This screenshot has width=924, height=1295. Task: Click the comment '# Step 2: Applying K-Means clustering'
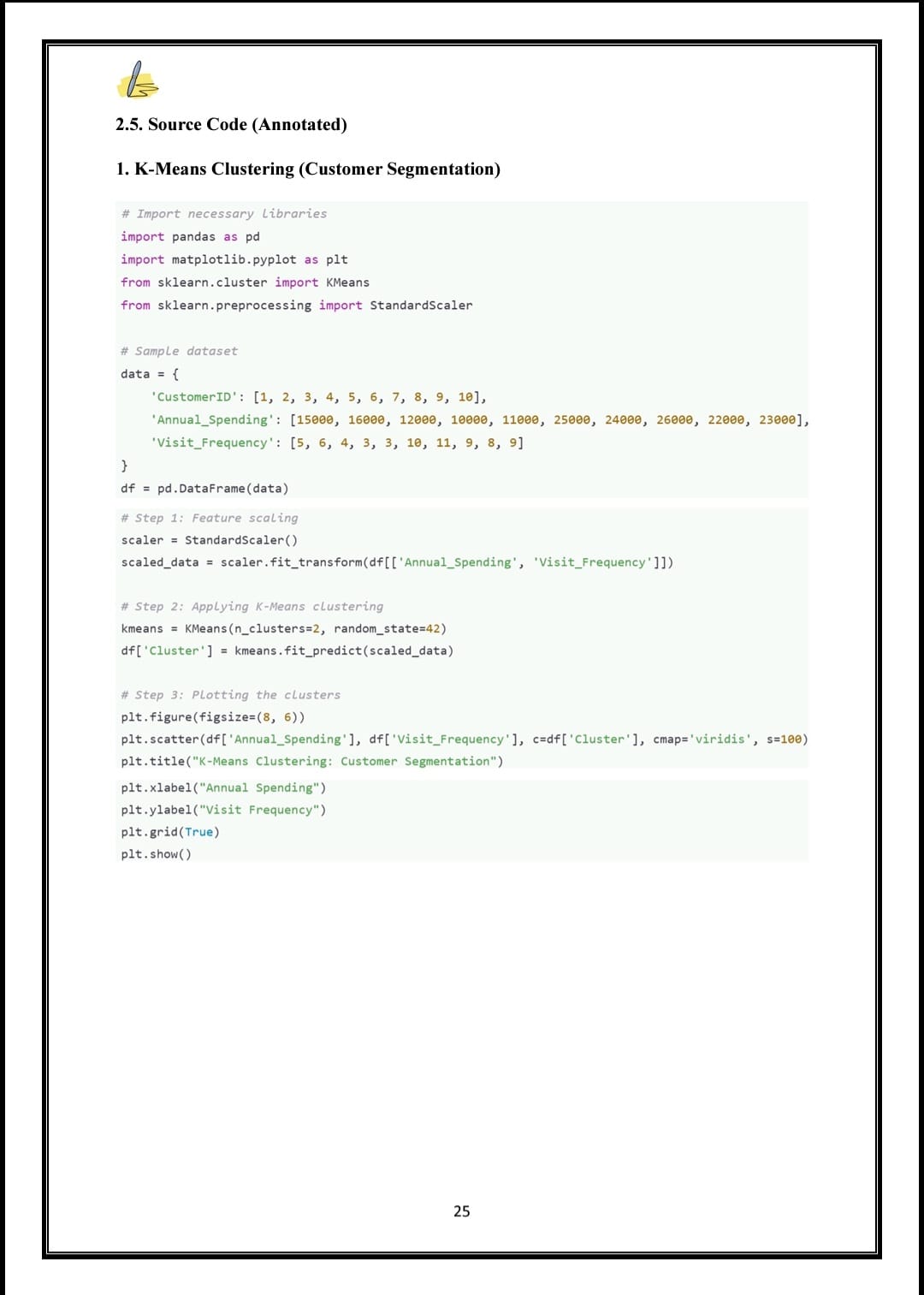252,606
